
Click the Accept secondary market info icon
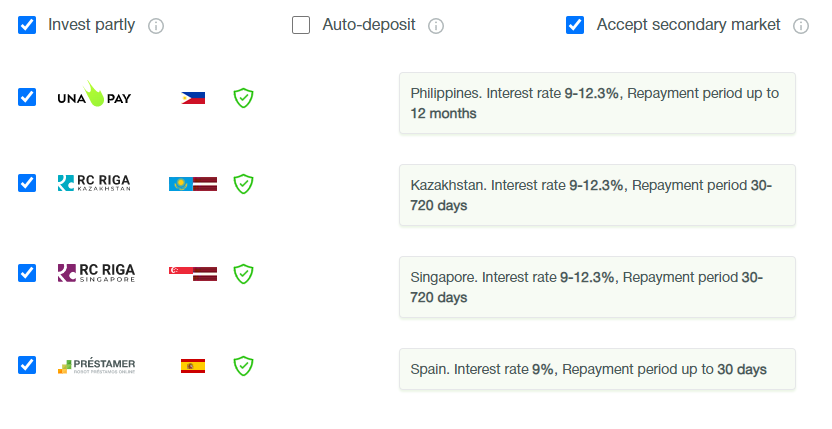tap(801, 26)
